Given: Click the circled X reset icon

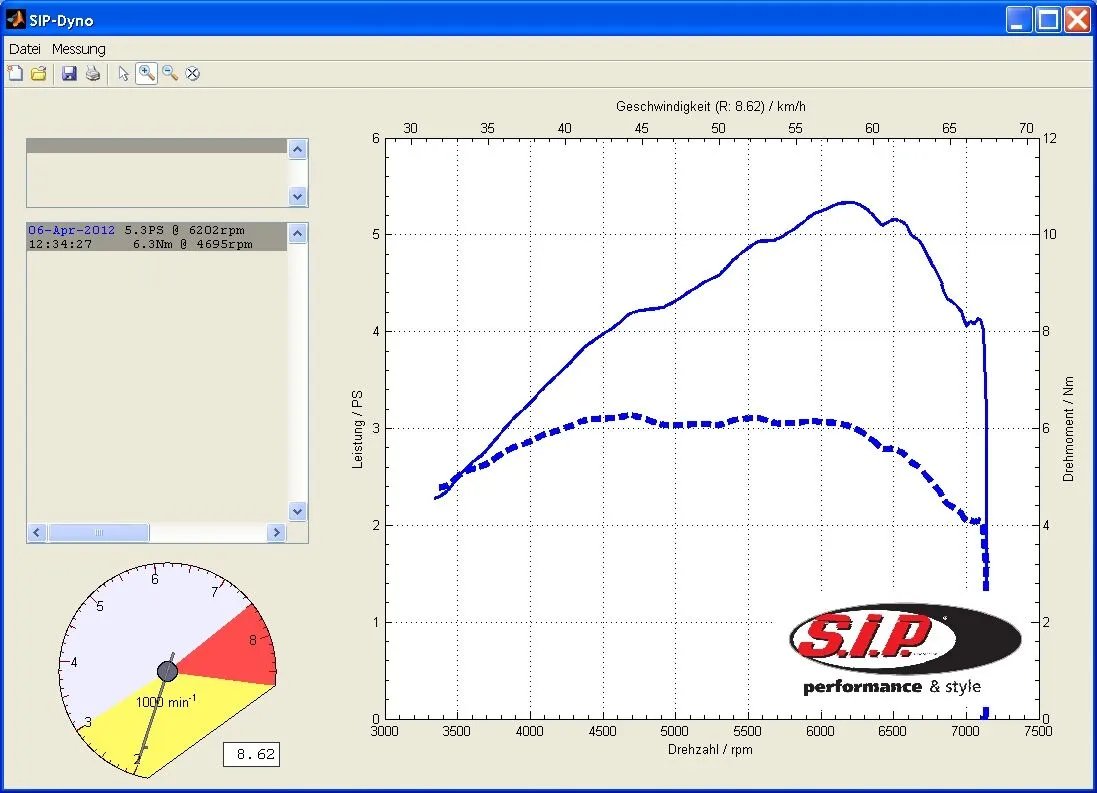Looking at the screenshot, I should [193, 73].
